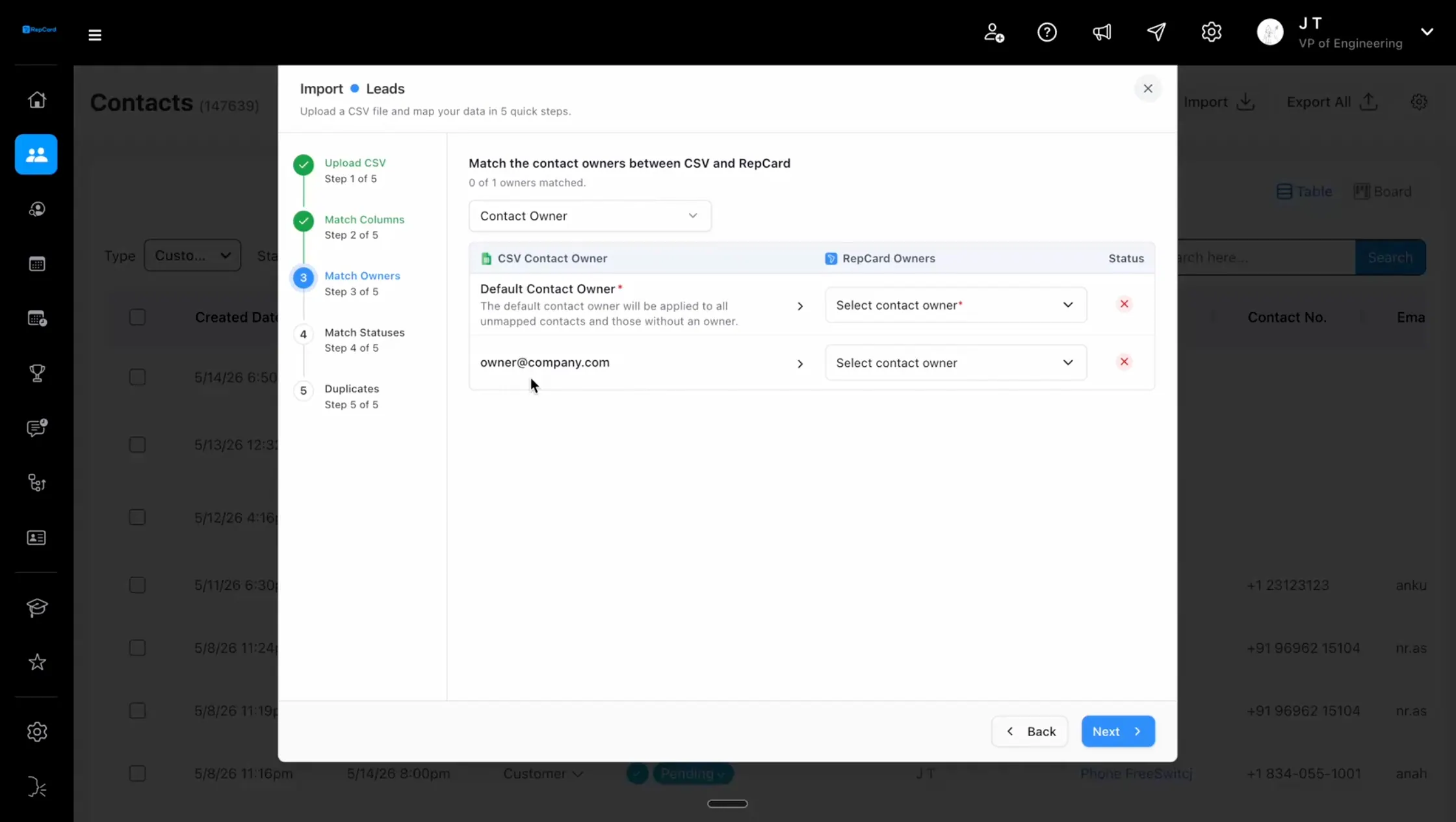Viewport: 1456px width, 822px height.
Task: Click Export All on Contacts page
Action: pyautogui.click(x=1332, y=102)
